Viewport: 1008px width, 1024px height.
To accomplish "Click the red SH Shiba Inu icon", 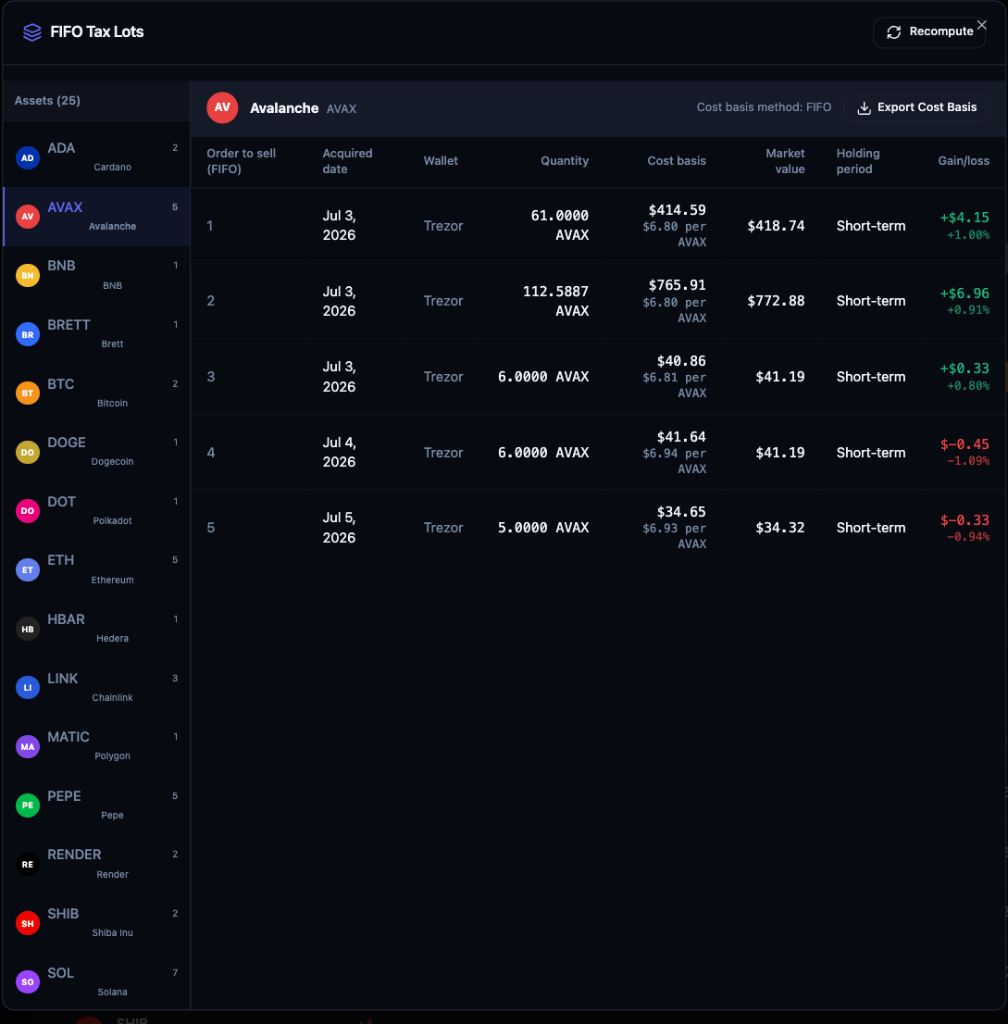I will (x=27, y=923).
